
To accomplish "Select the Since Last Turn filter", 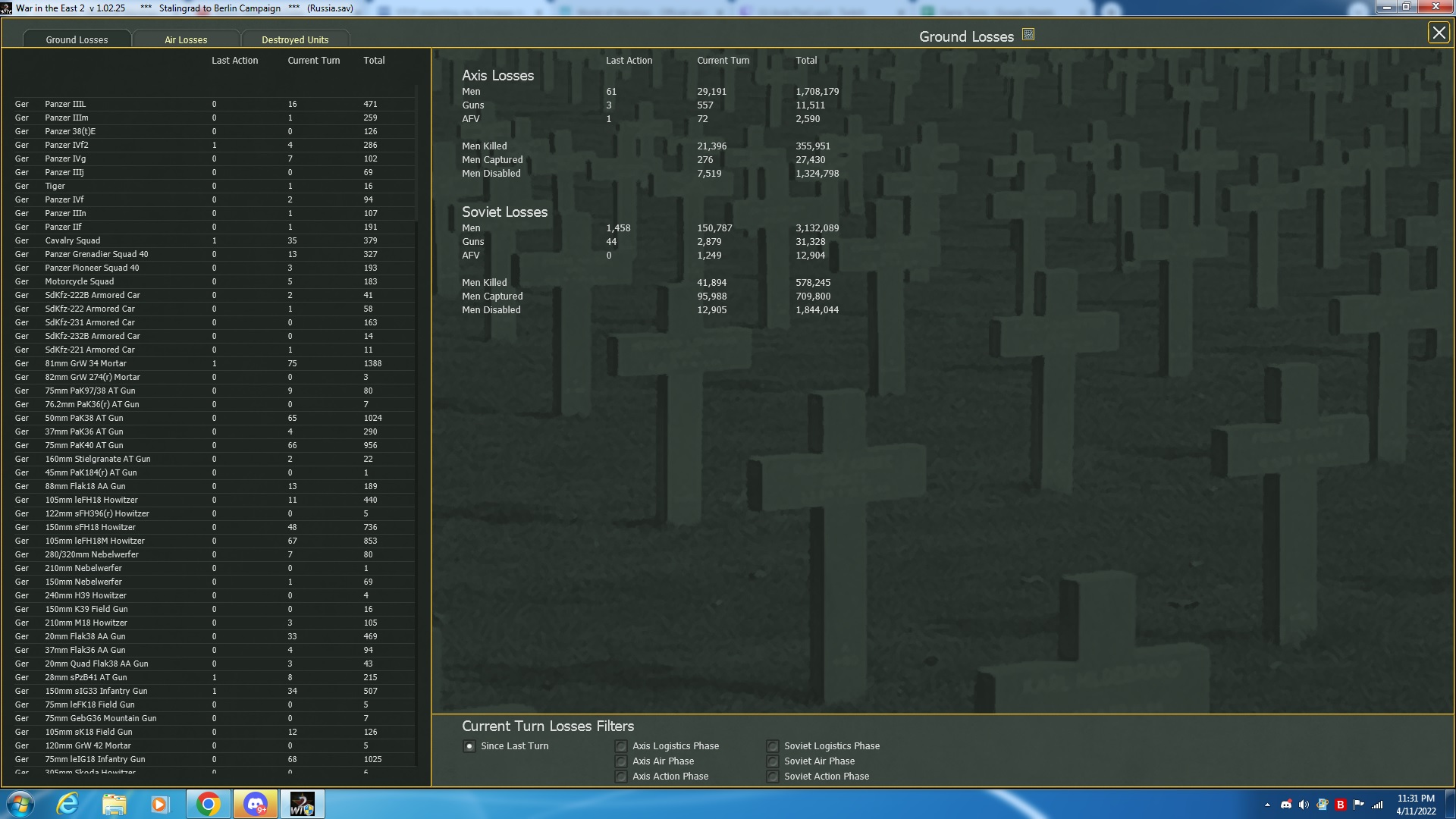I will click(x=469, y=746).
